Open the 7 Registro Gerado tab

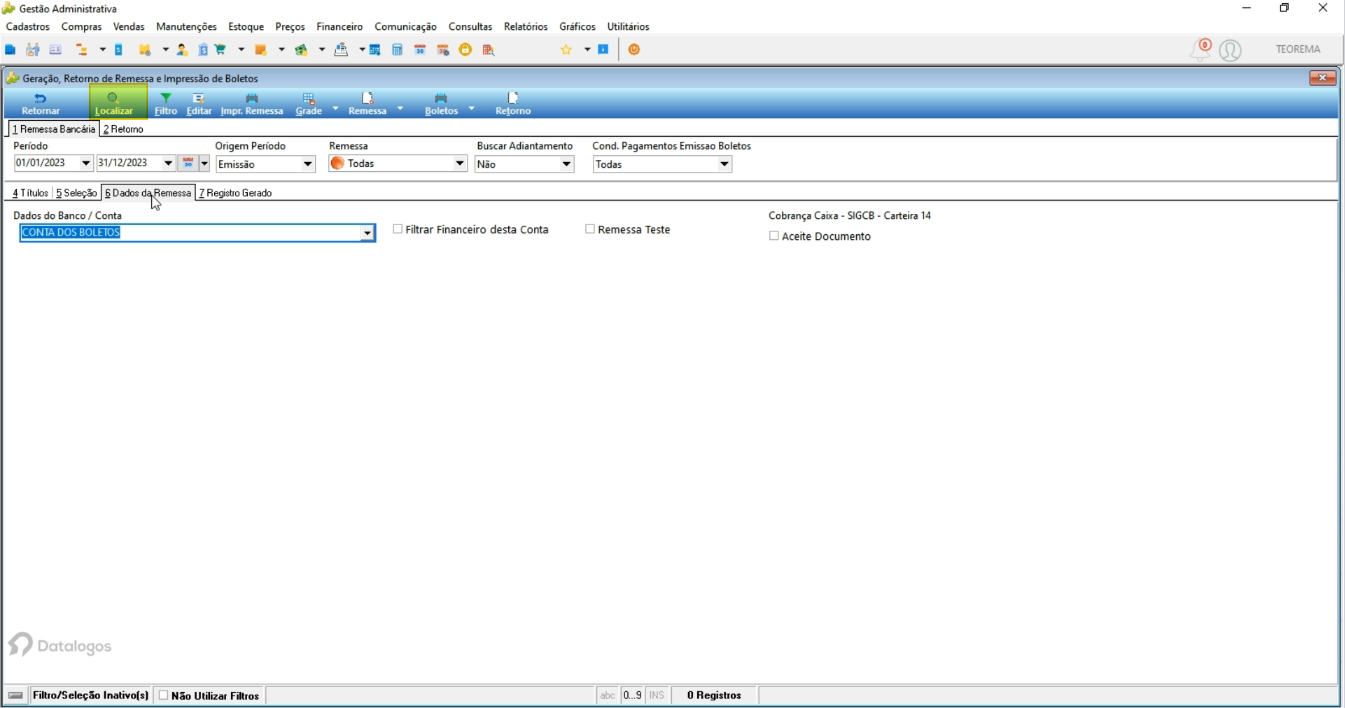235,193
